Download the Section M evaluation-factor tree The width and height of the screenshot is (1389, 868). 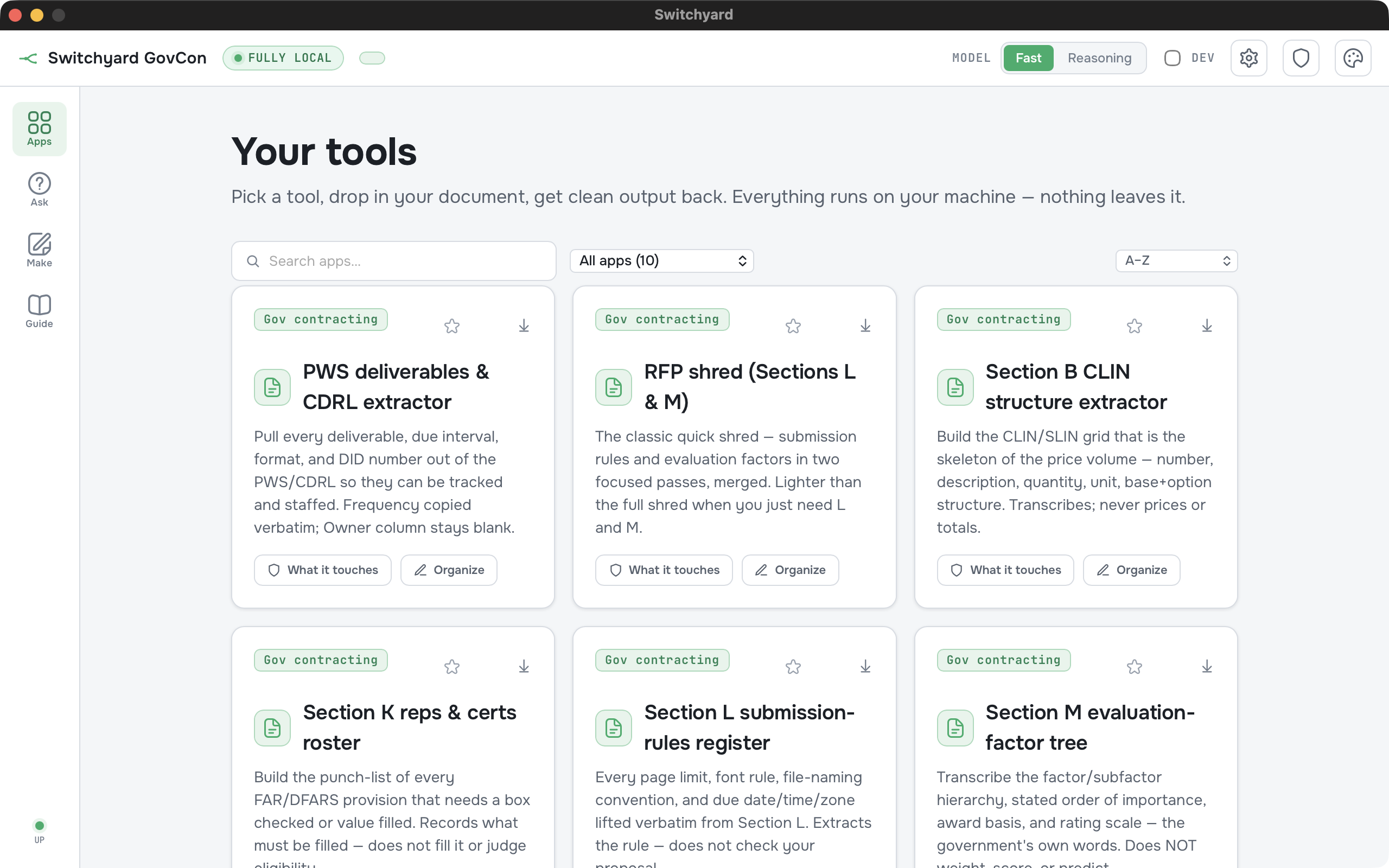[1207, 667]
